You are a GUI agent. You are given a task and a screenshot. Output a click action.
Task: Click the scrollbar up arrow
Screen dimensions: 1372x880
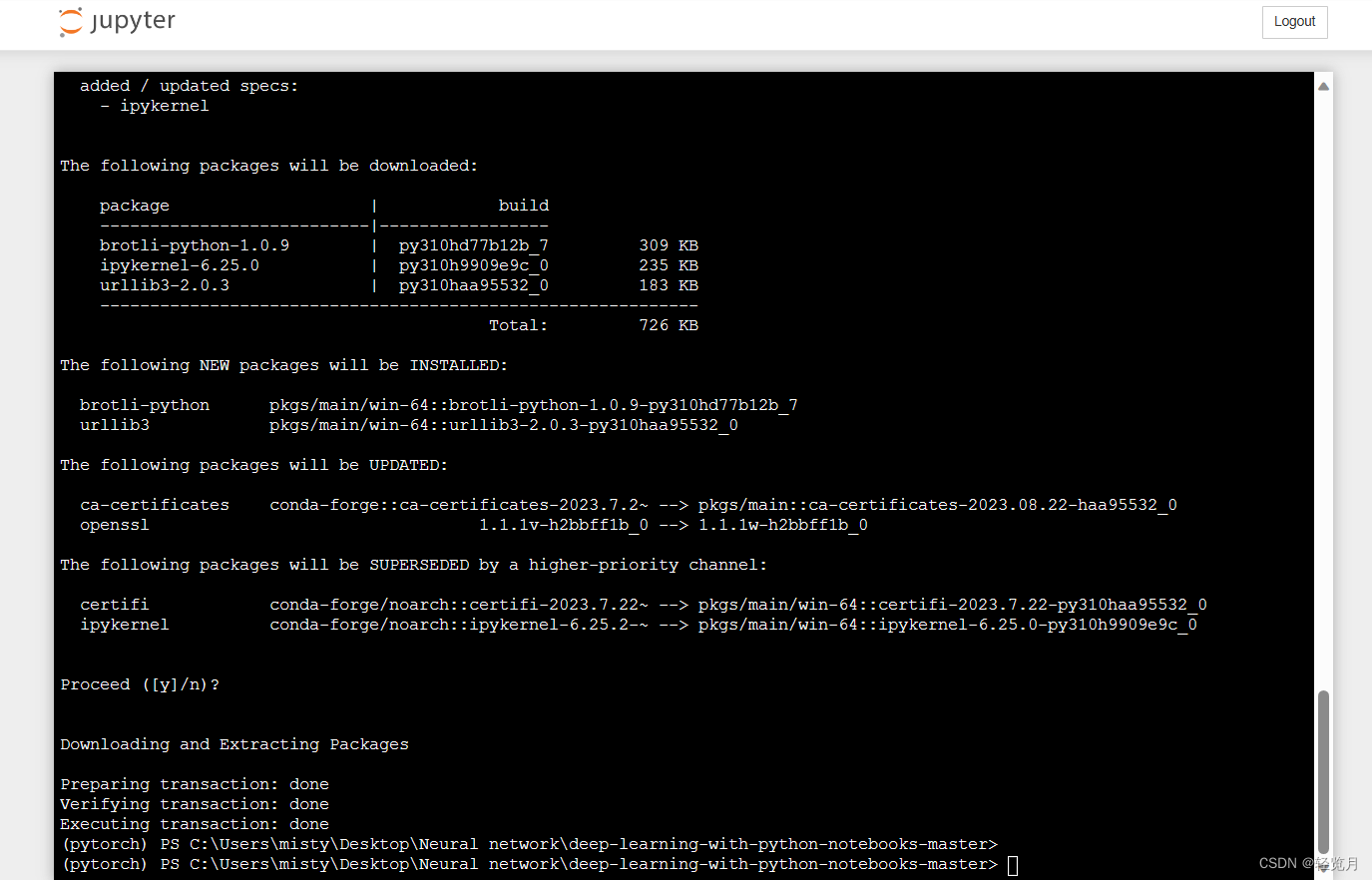[1323, 86]
